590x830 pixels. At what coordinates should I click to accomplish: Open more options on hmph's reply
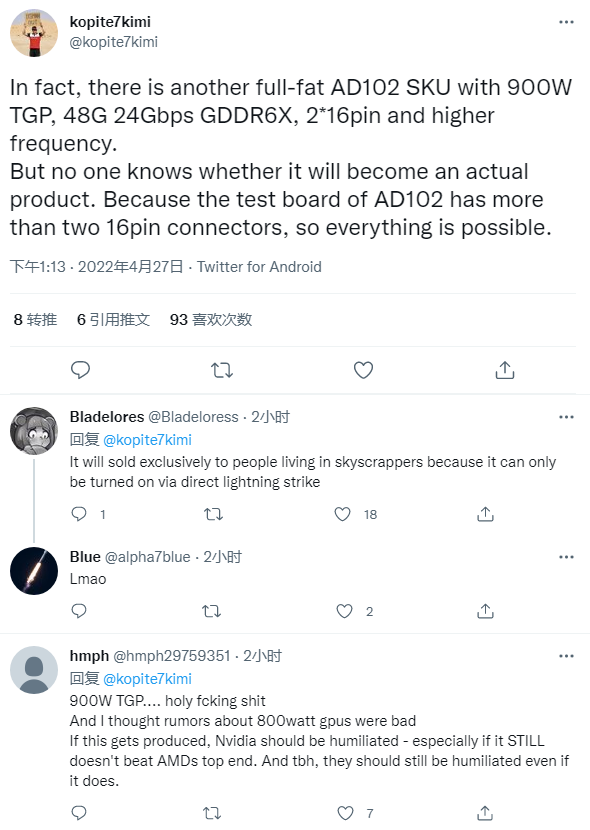tap(566, 656)
